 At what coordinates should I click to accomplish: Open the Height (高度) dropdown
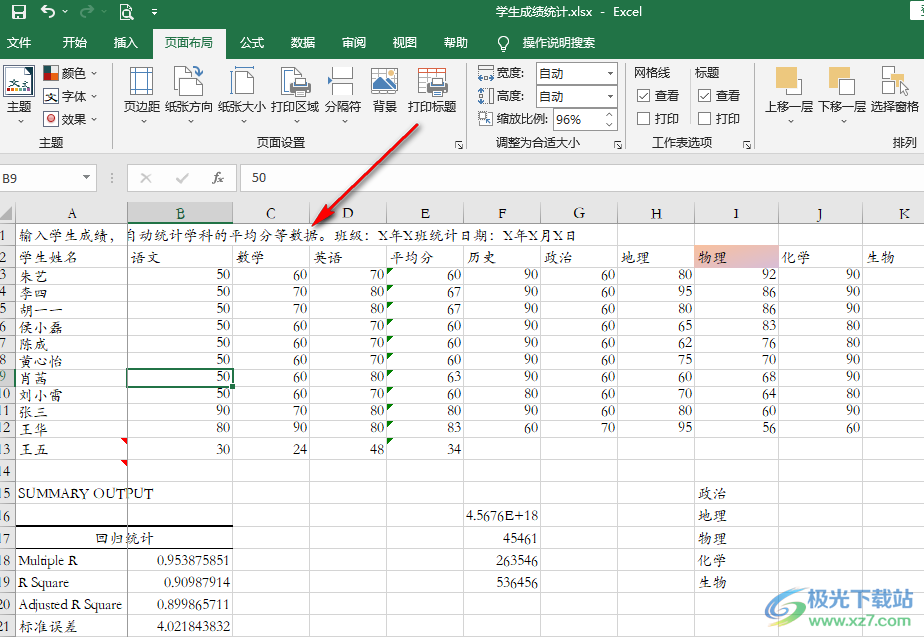(x=610, y=96)
